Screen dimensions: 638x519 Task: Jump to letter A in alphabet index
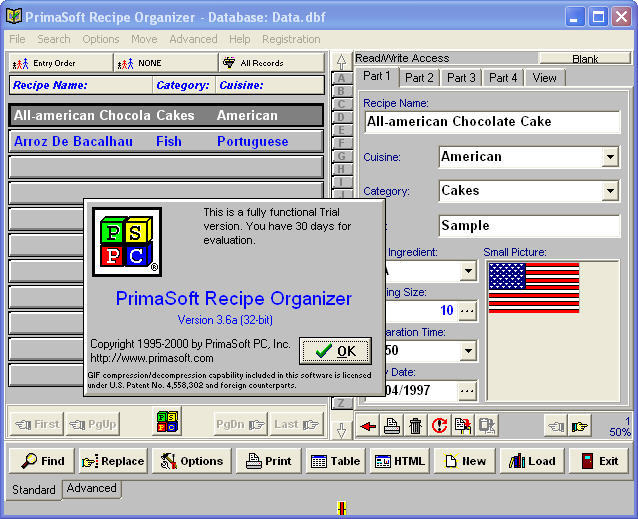click(341, 78)
